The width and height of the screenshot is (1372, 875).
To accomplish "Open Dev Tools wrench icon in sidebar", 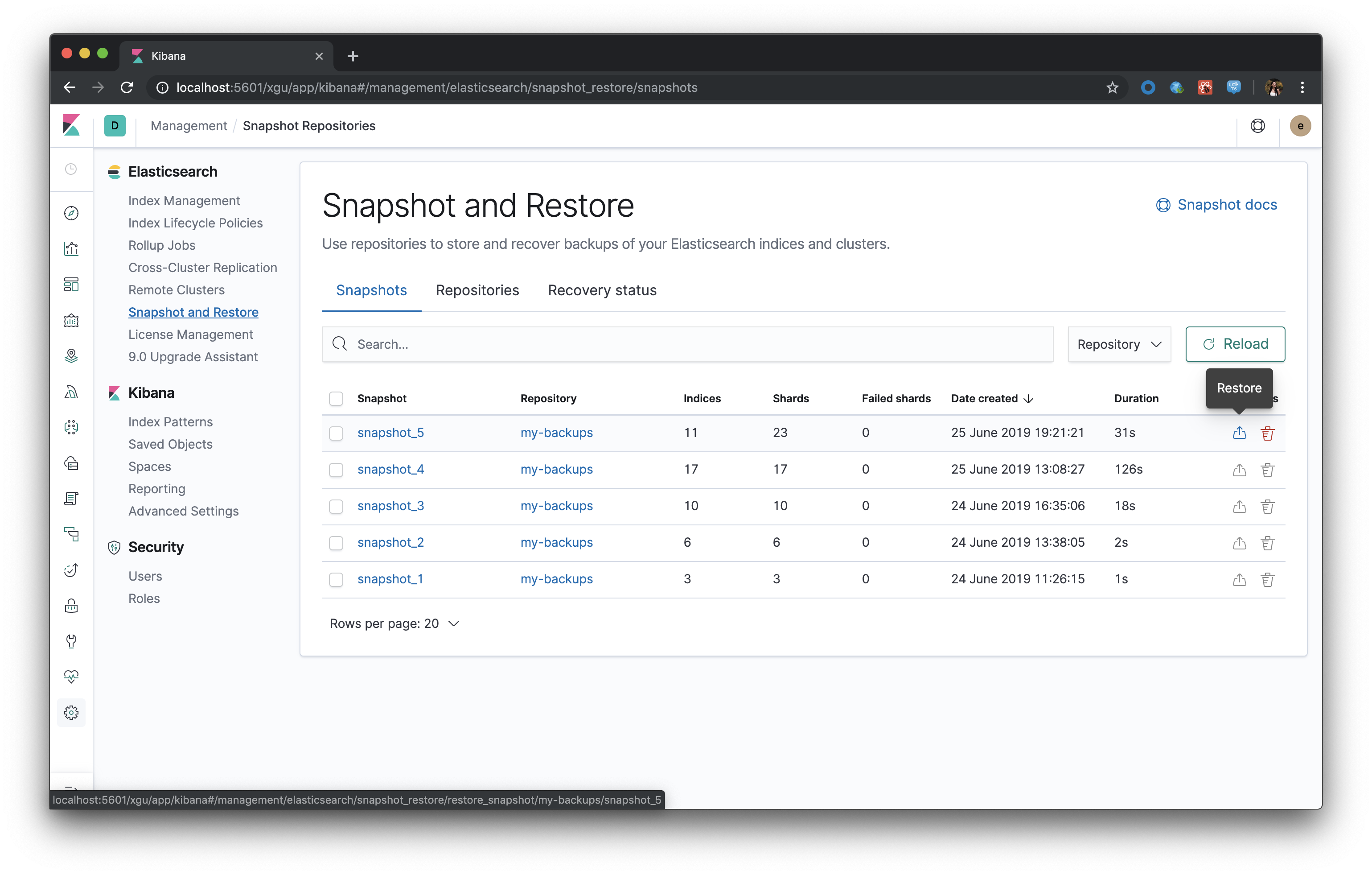I will (71, 641).
